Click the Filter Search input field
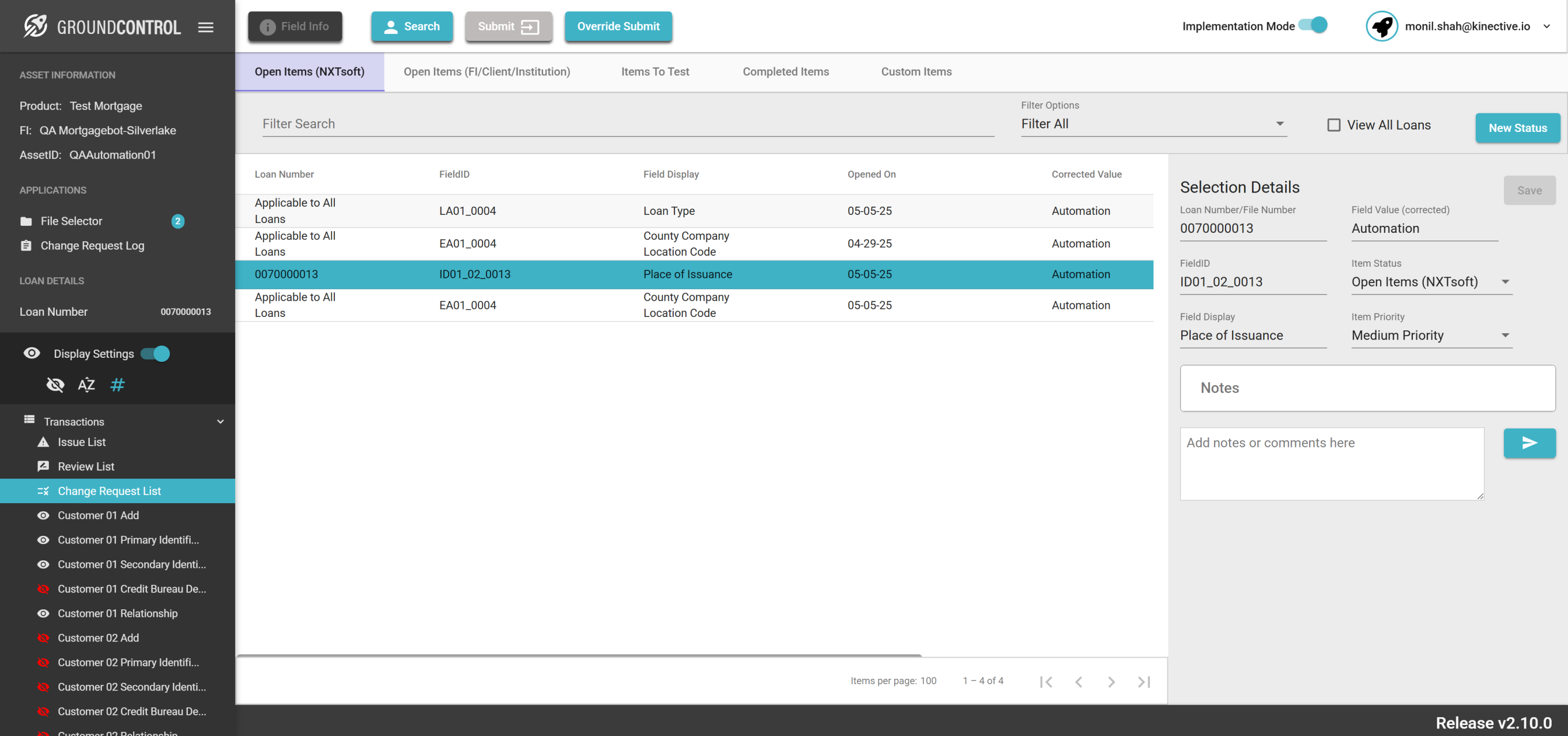The width and height of the screenshot is (1568, 736). point(627,124)
